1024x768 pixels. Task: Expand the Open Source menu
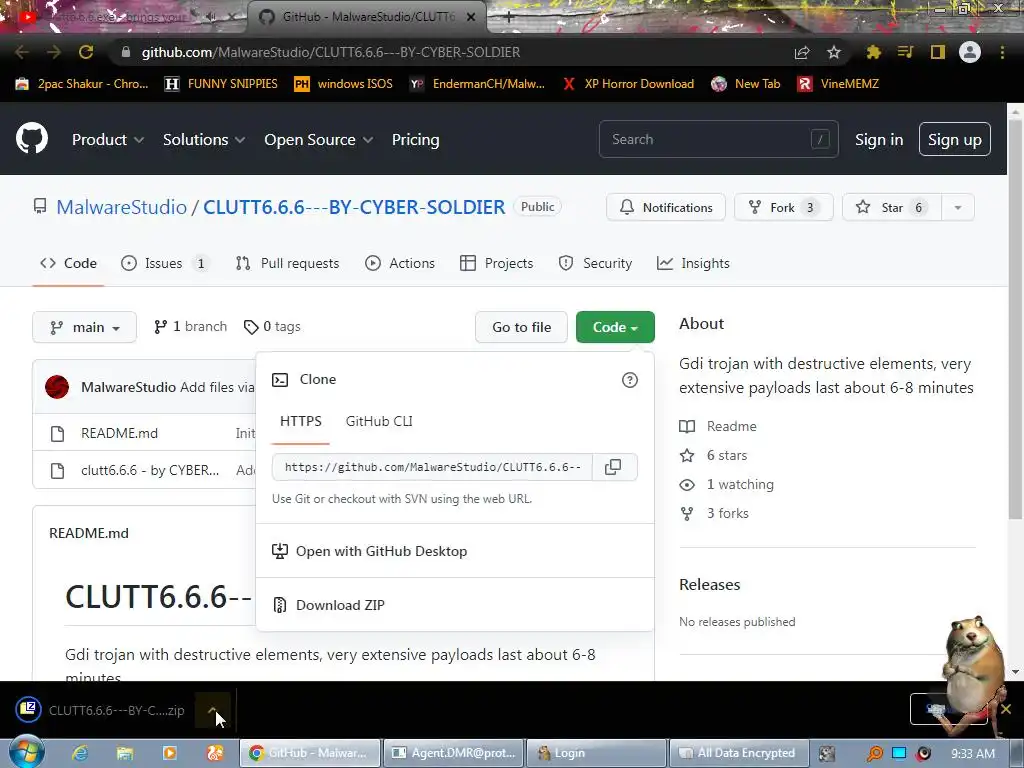point(319,140)
